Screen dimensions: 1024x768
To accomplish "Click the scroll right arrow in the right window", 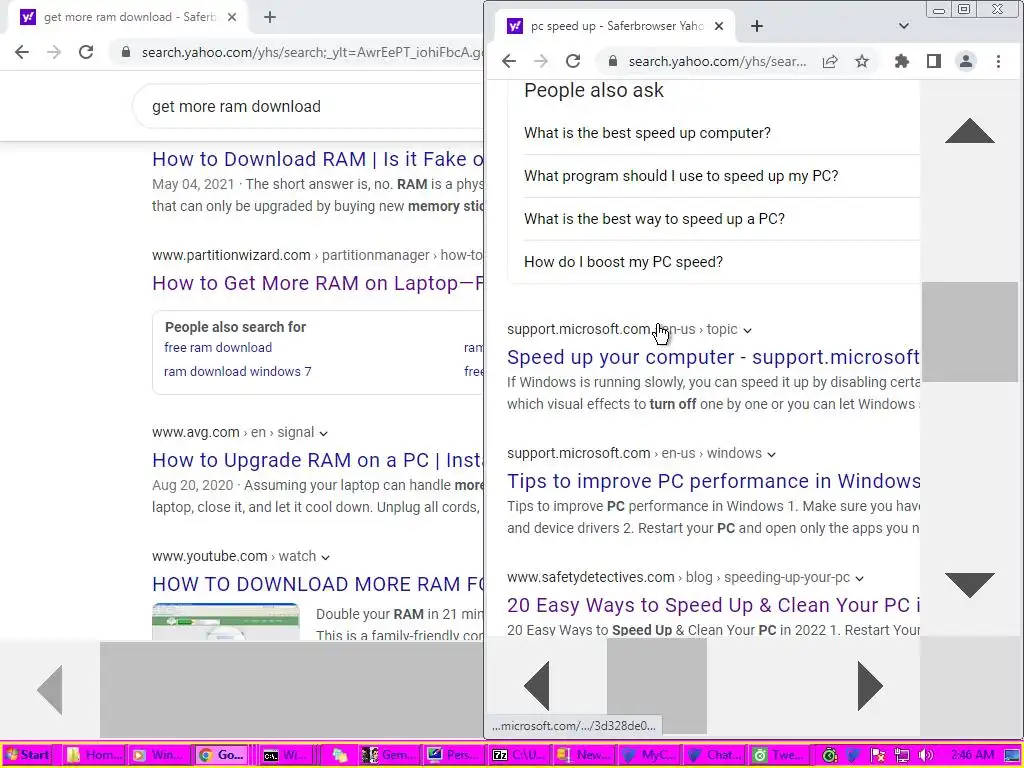I will click(x=870, y=686).
